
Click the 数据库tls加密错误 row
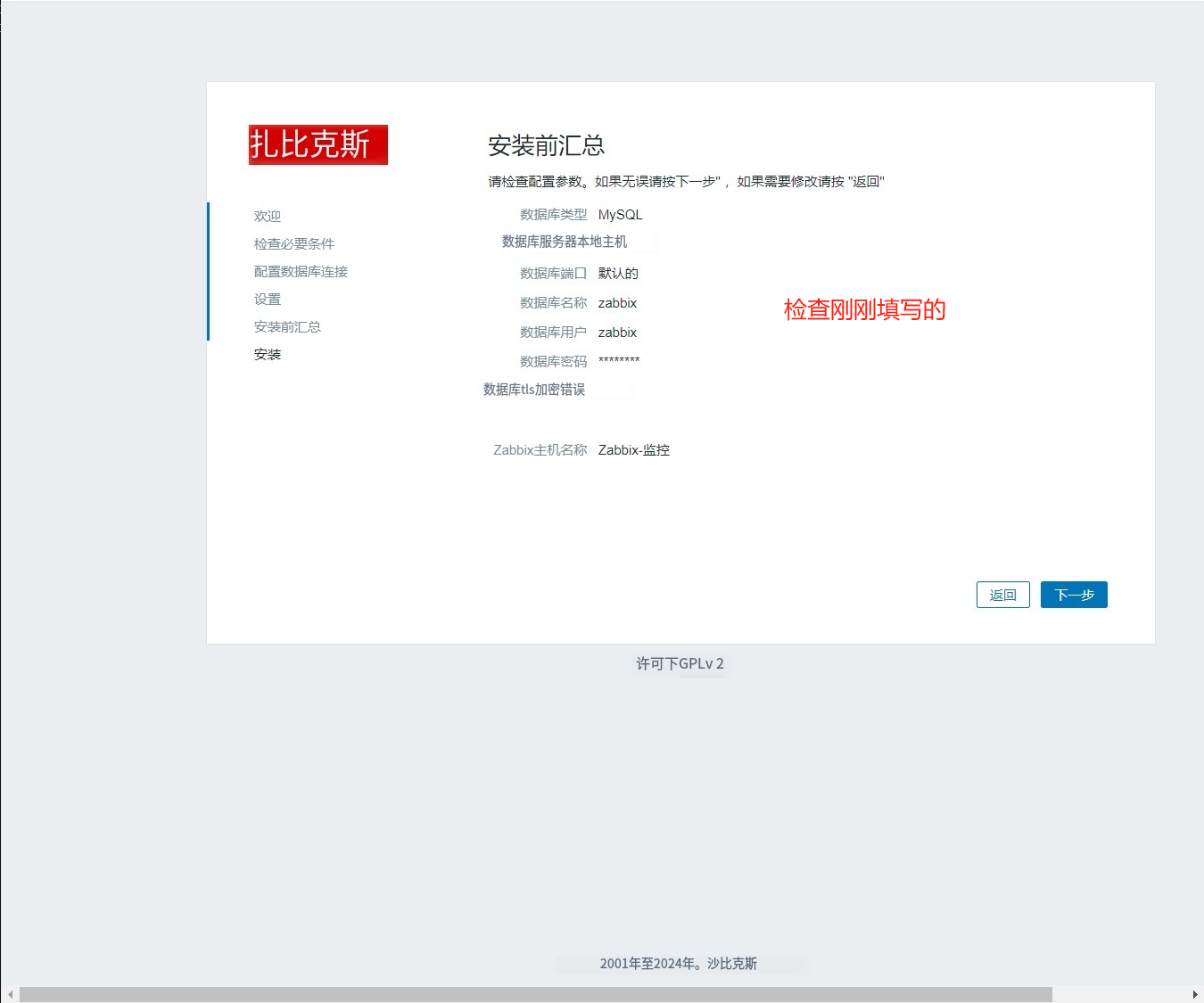click(x=534, y=390)
